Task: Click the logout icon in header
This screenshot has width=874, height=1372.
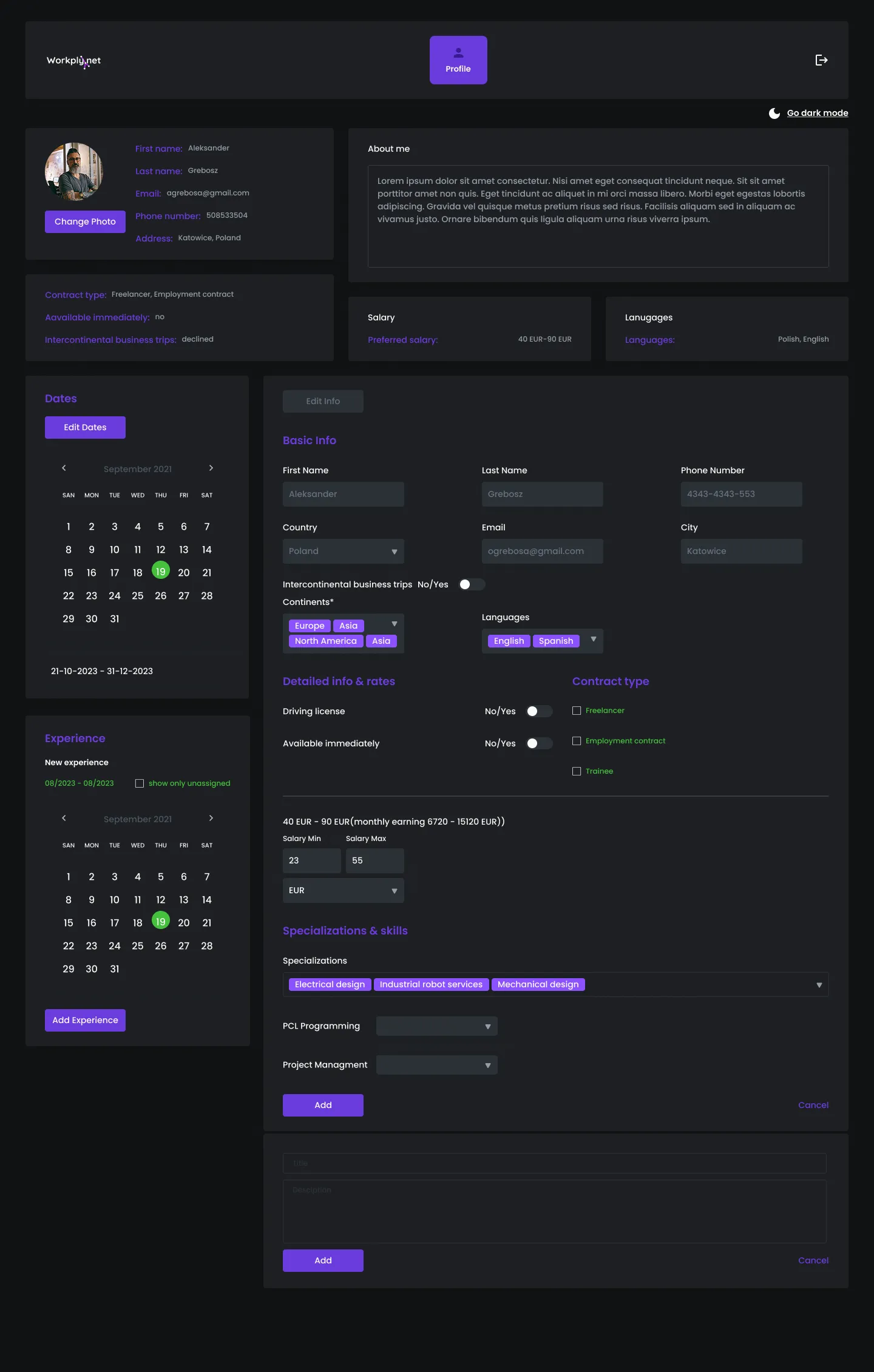Action: click(821, 60)
